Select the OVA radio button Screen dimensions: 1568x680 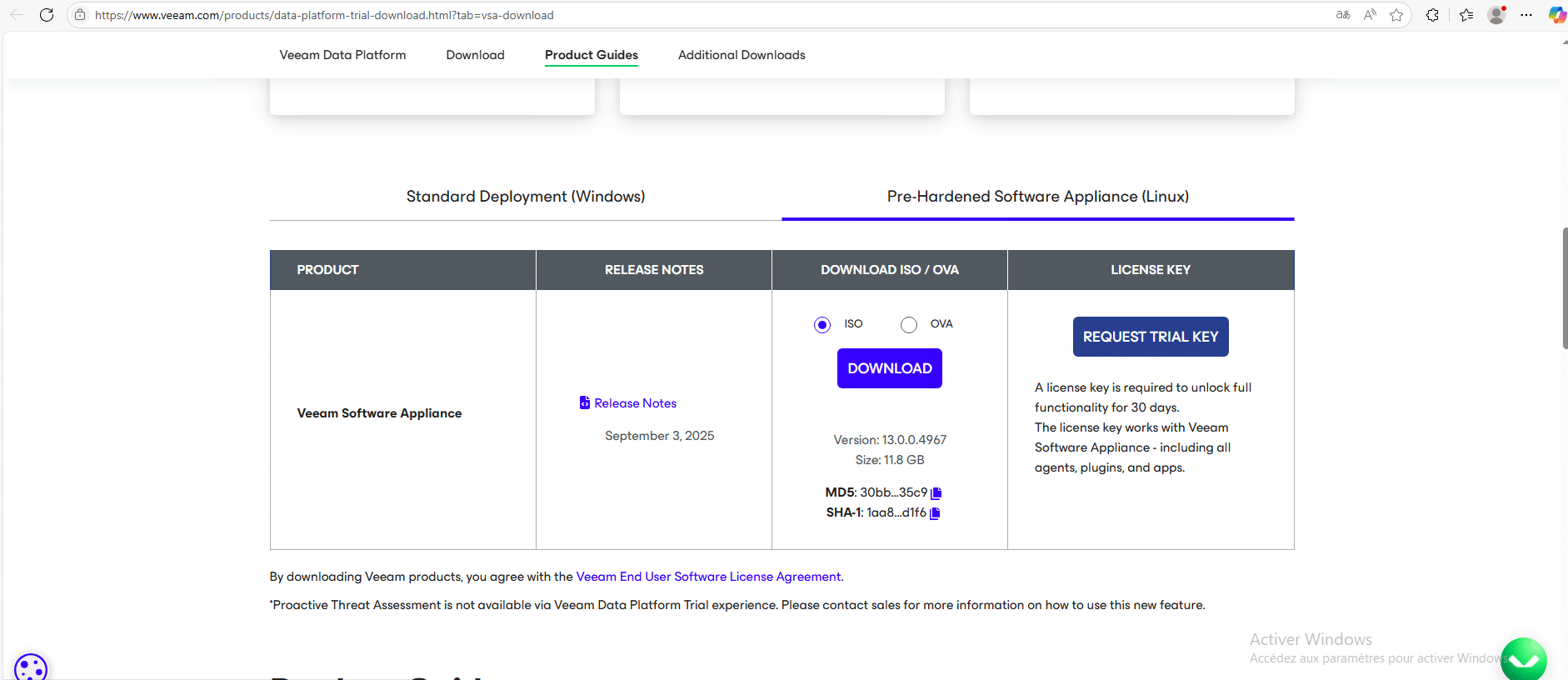click(x=909, y=325)
